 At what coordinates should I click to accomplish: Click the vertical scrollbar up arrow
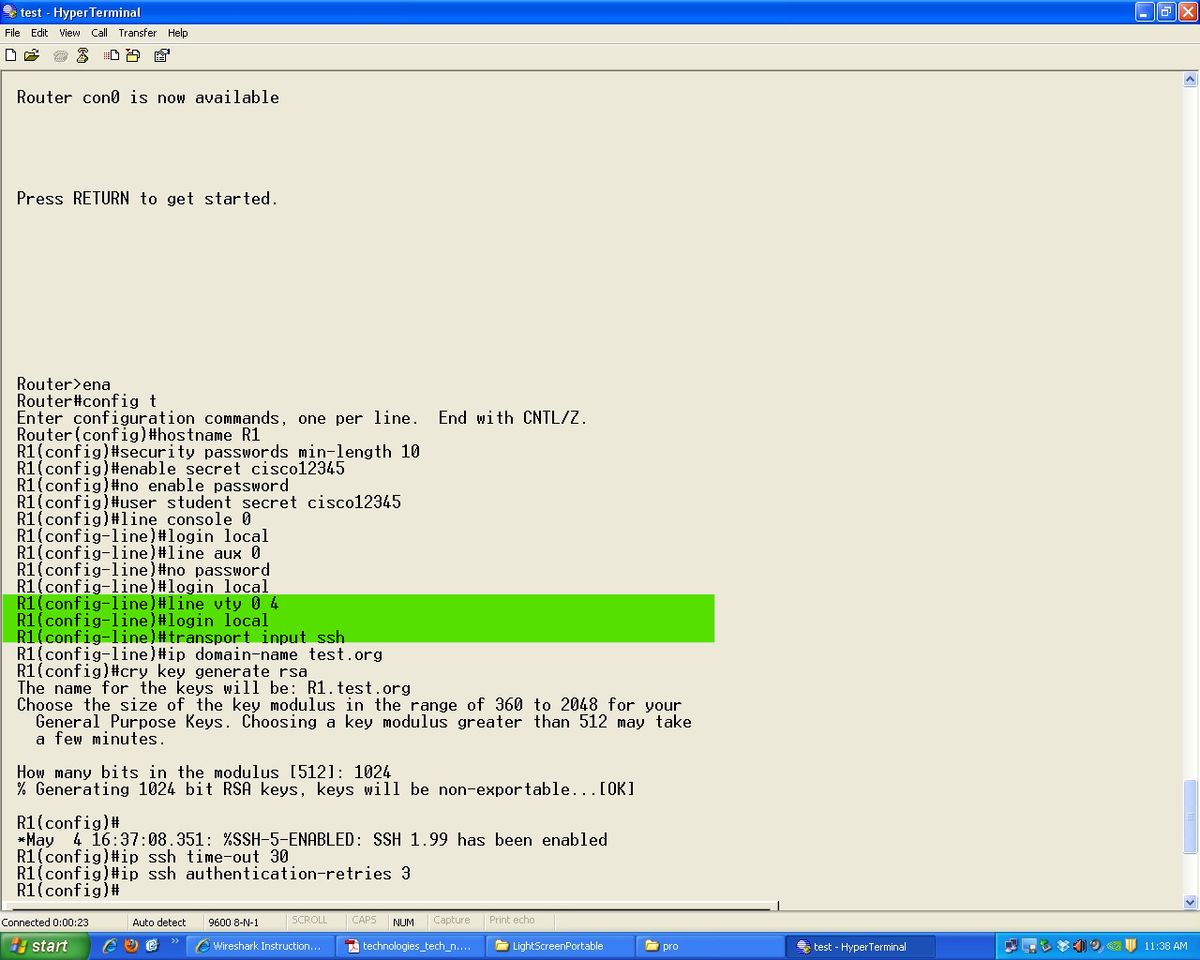click(x=1190, y=80)
